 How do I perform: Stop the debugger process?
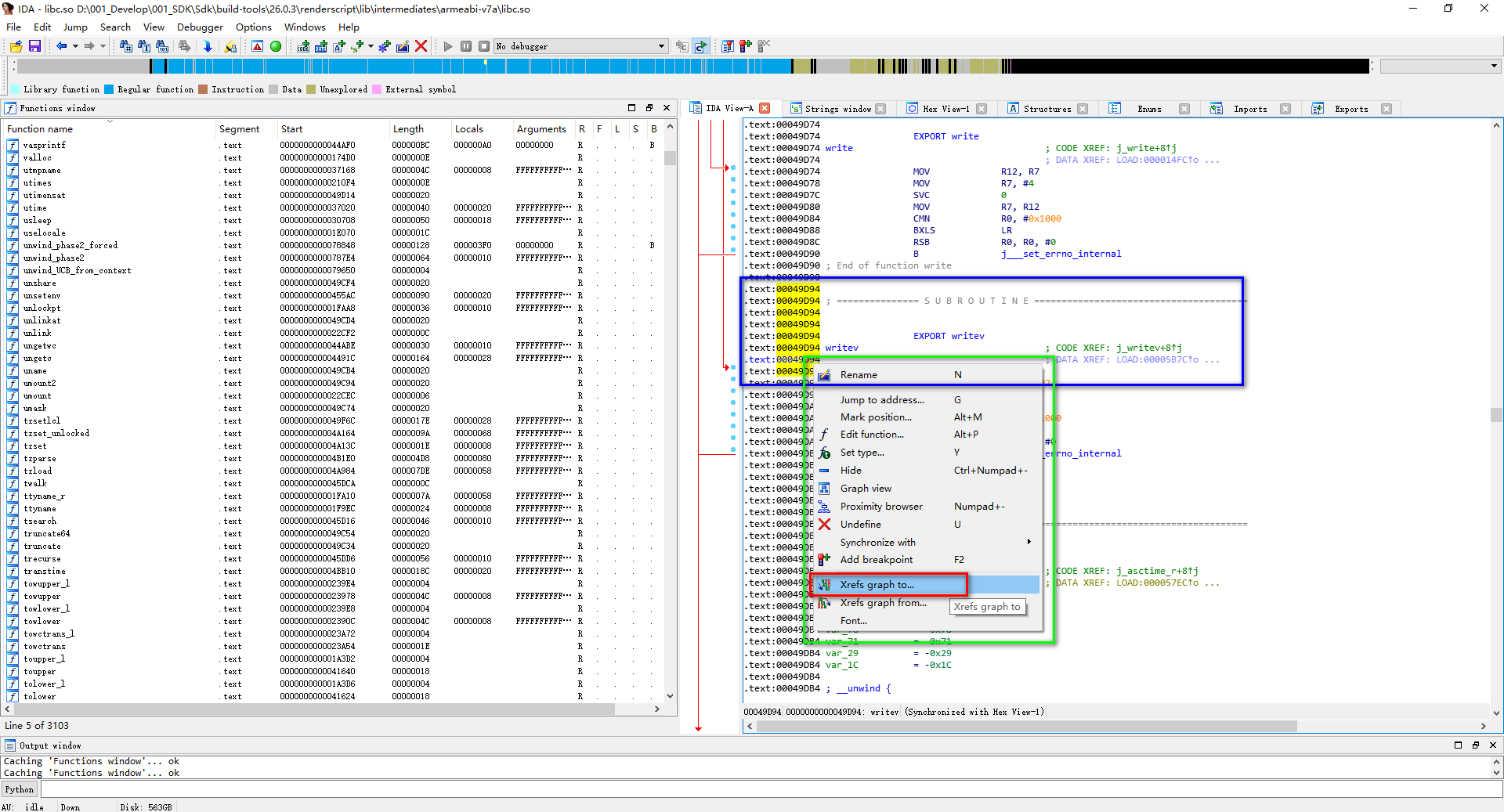[x=484, y=46]
